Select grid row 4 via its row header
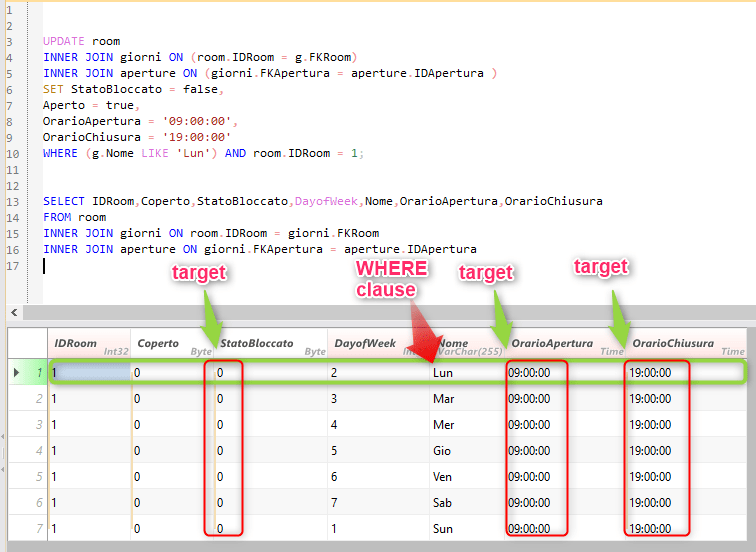 click(x=27, y=451)
